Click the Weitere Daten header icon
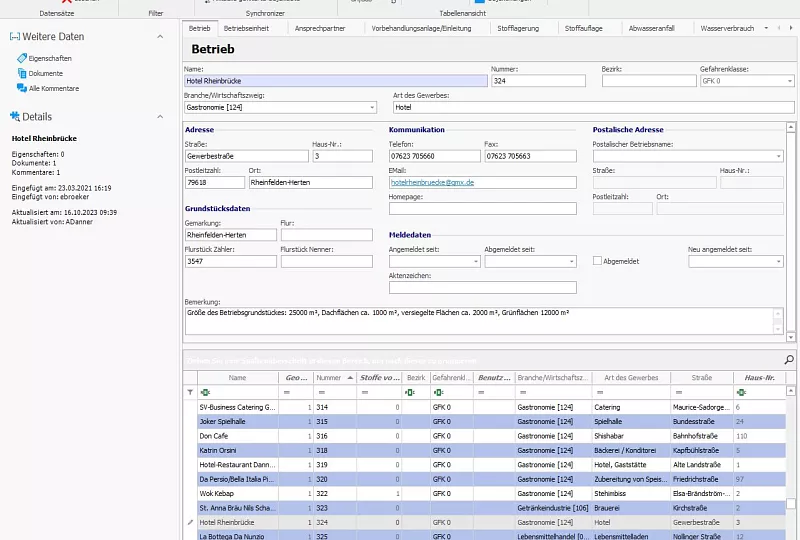The height and width of the screenshot is (540, 800). pos(15,36)
